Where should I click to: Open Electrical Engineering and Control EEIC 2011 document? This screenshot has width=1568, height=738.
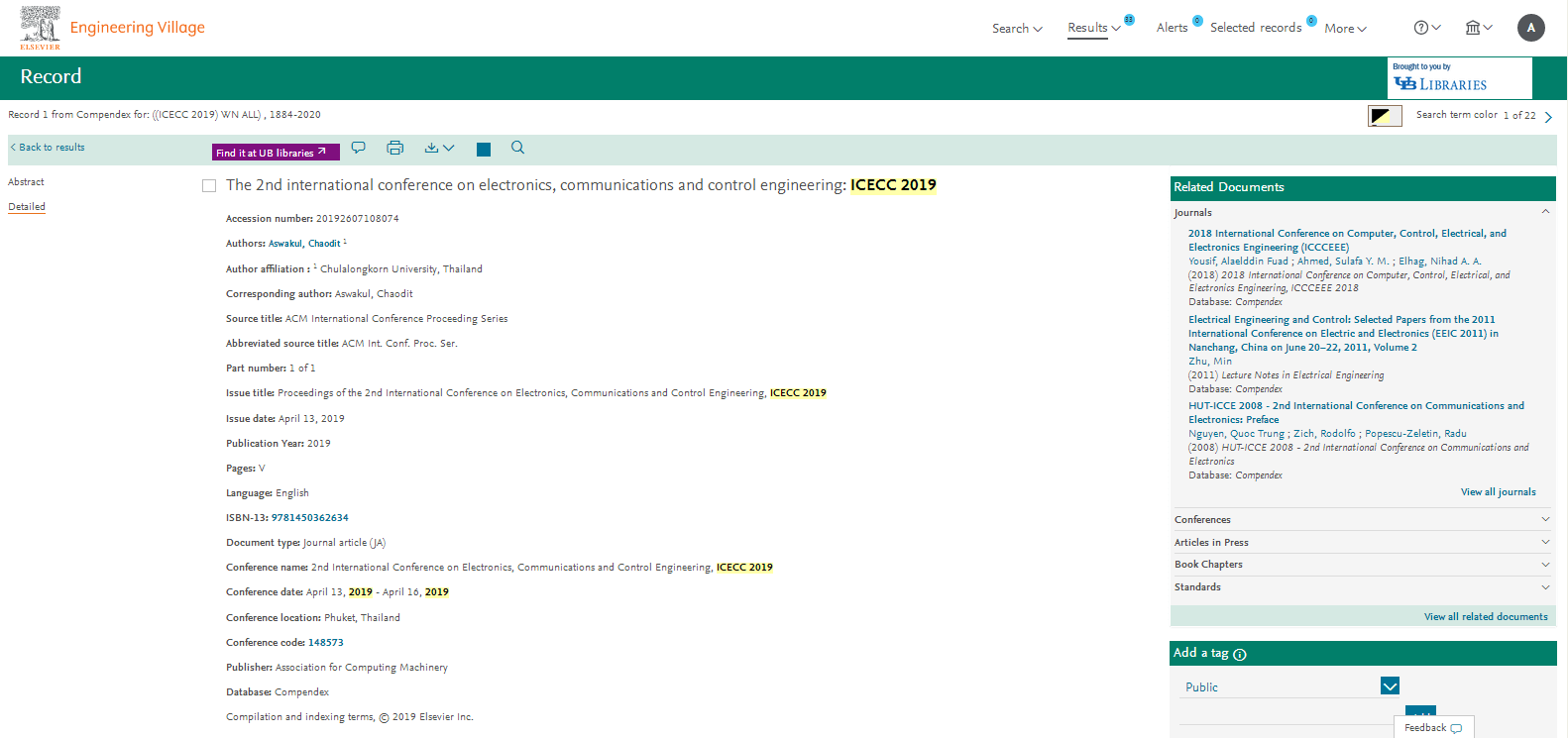(1343, 334)
